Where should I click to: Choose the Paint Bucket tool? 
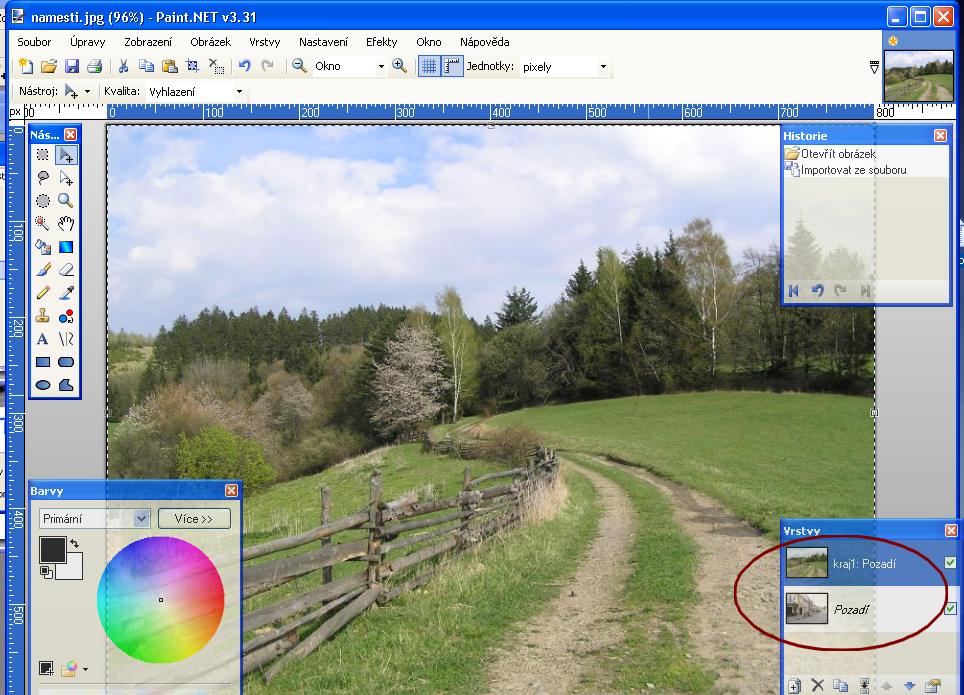point(43,246)
